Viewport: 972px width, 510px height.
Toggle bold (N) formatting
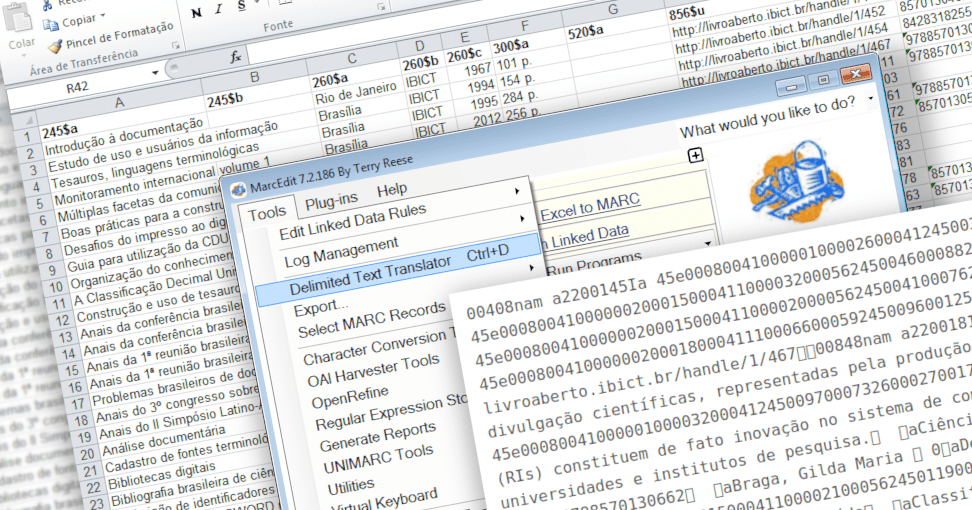195,12
